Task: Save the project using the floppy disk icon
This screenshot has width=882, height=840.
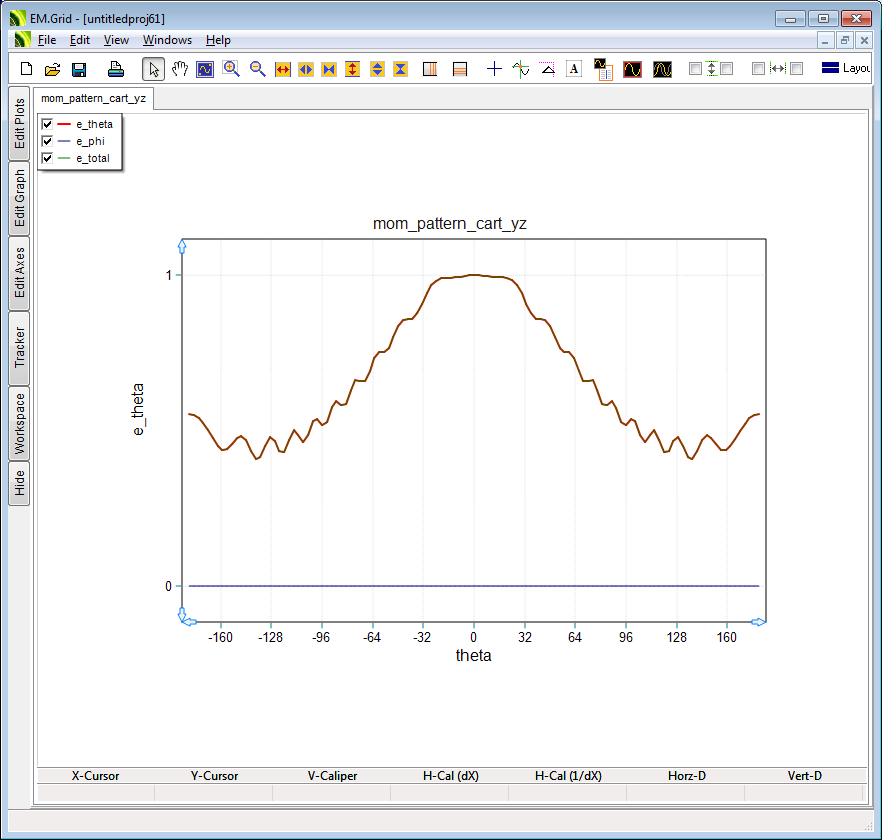Action: tap(79, 69)
